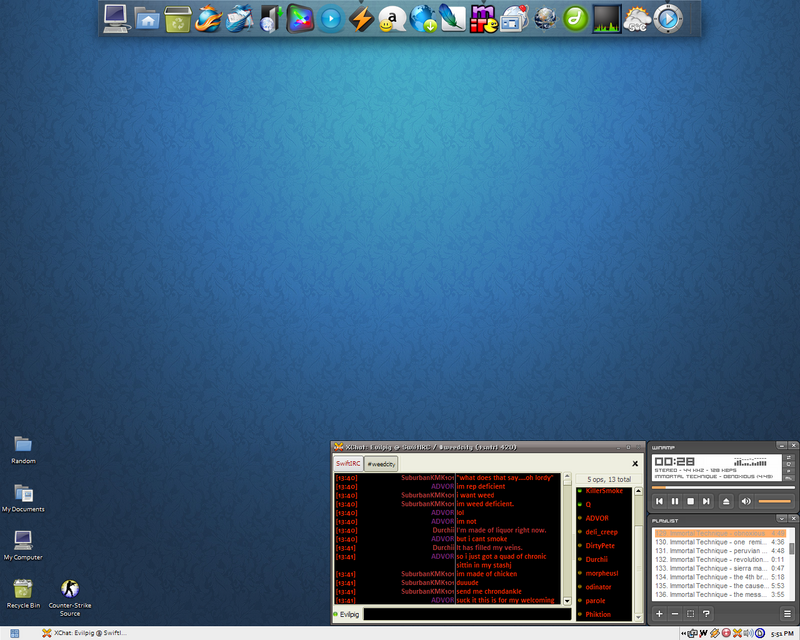
Task: Add files with playlist plus button
Action: 659,613
